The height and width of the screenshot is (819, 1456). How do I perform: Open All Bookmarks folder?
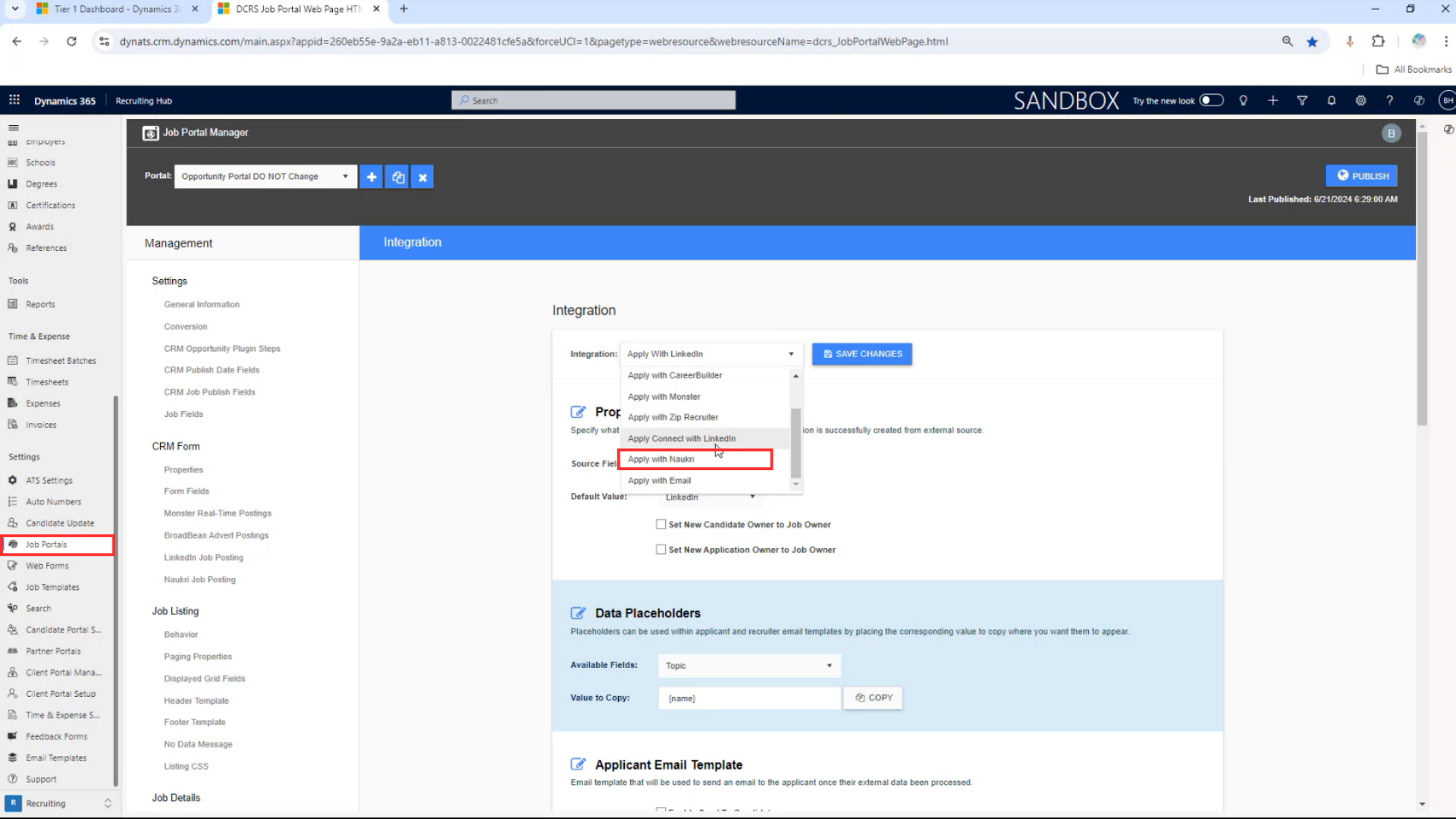click(x=1414, y=69)
